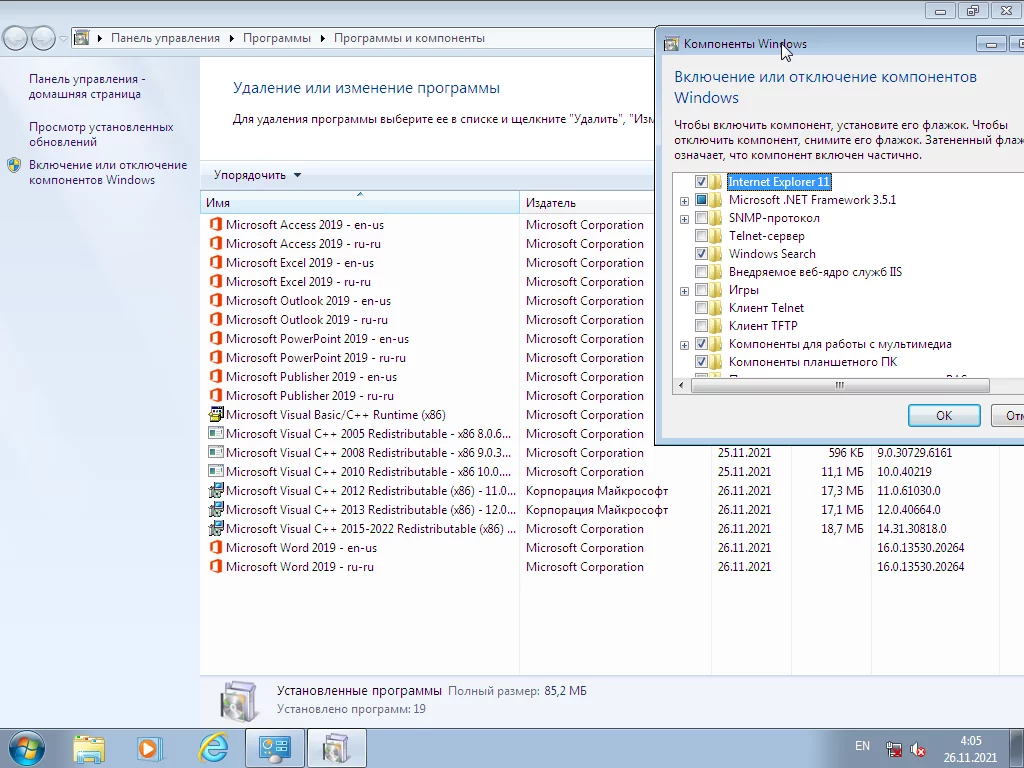Click the Microsoft Word 2019 en-us icon
This screenshot has height=768, width=1024.
pos(216,547)
